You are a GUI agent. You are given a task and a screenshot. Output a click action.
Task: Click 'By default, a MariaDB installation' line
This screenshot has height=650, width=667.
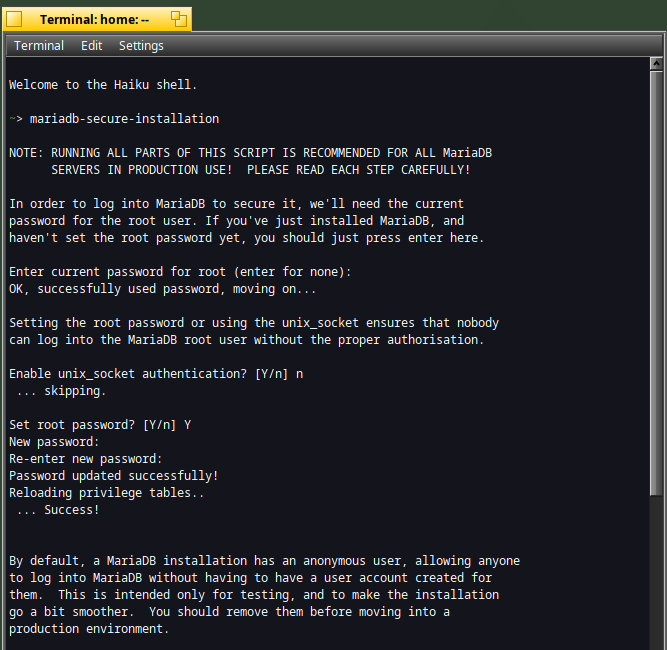(x=264, y=561)
